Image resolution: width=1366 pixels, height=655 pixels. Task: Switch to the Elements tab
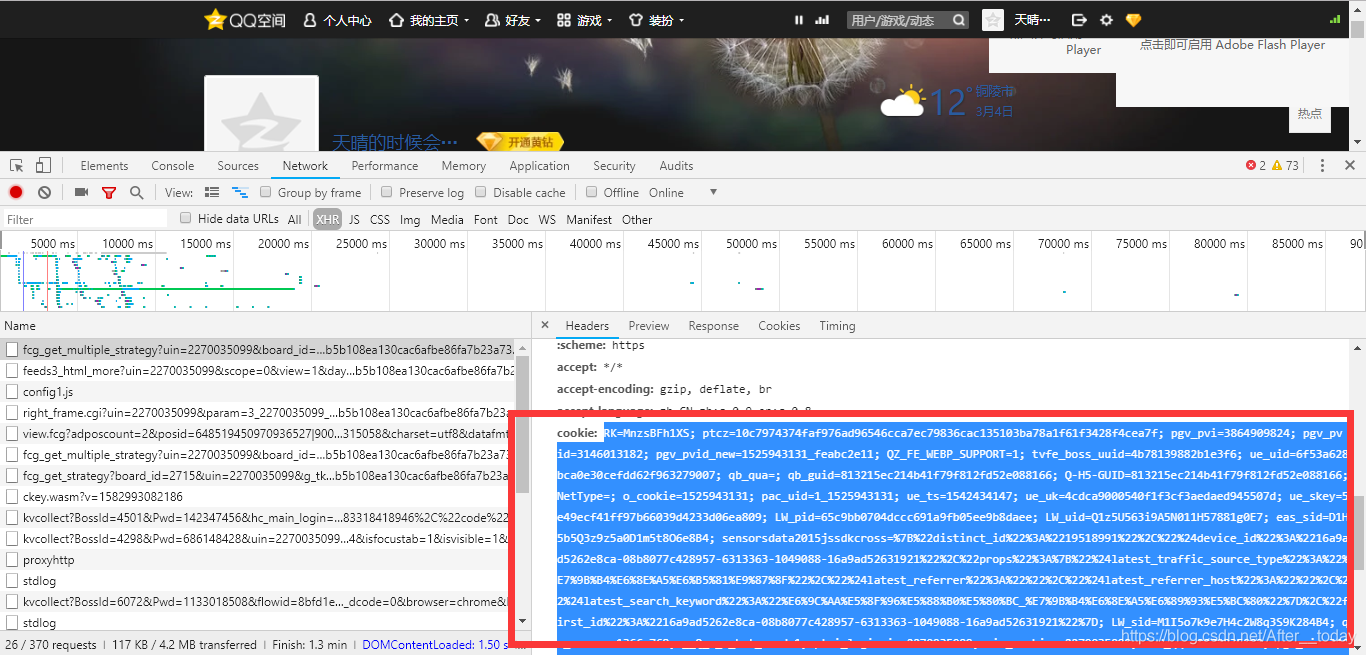point(104,166)
